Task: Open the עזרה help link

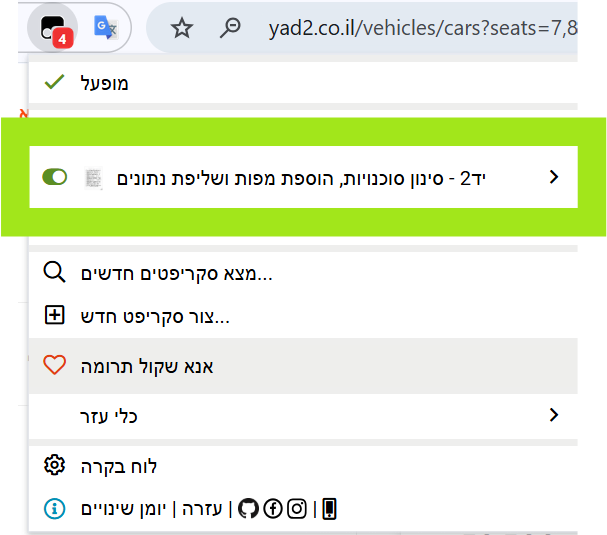Action: click(x=202, y=509)
